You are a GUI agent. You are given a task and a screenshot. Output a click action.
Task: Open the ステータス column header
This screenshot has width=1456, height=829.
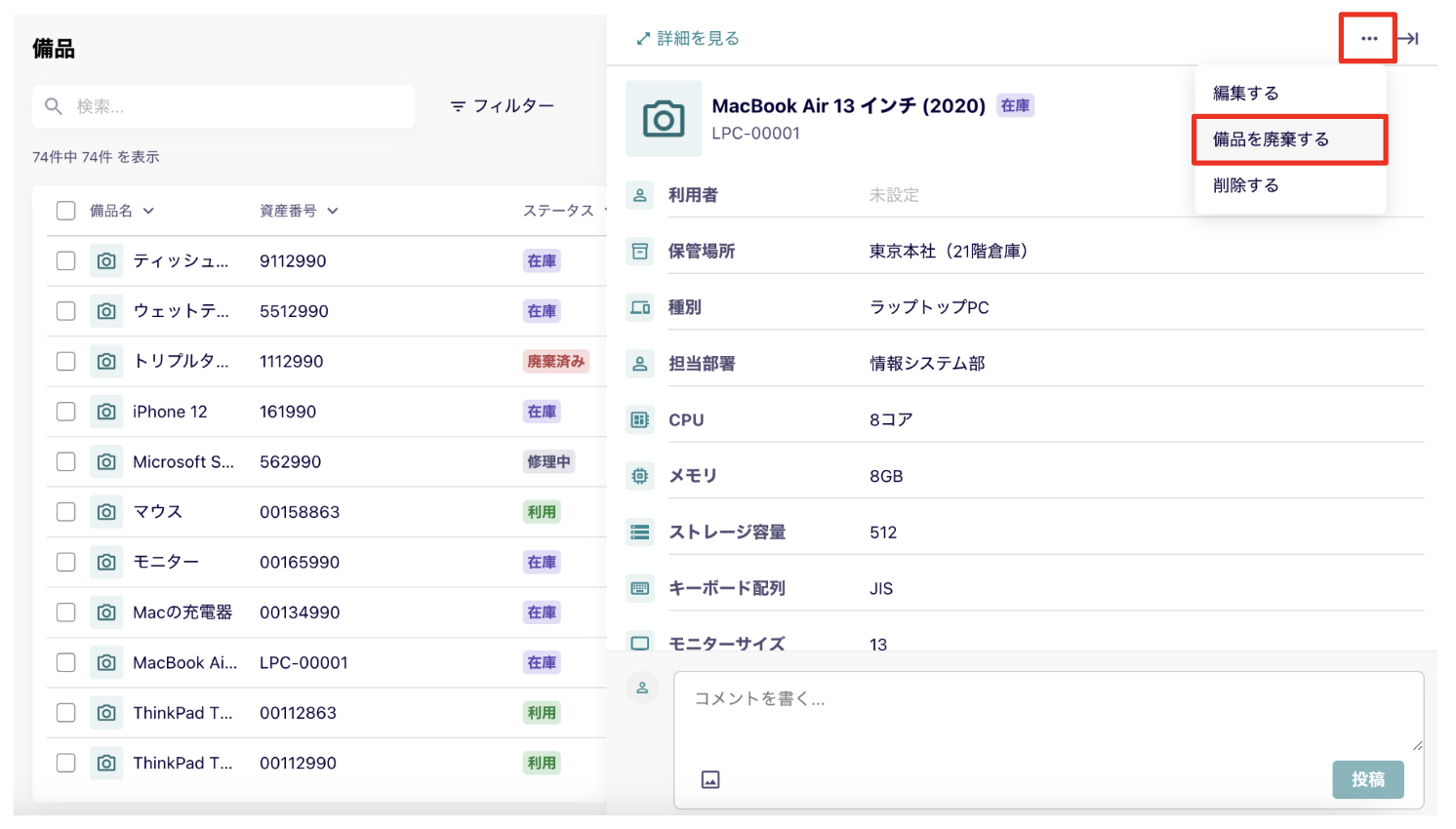tap(558, 211)
